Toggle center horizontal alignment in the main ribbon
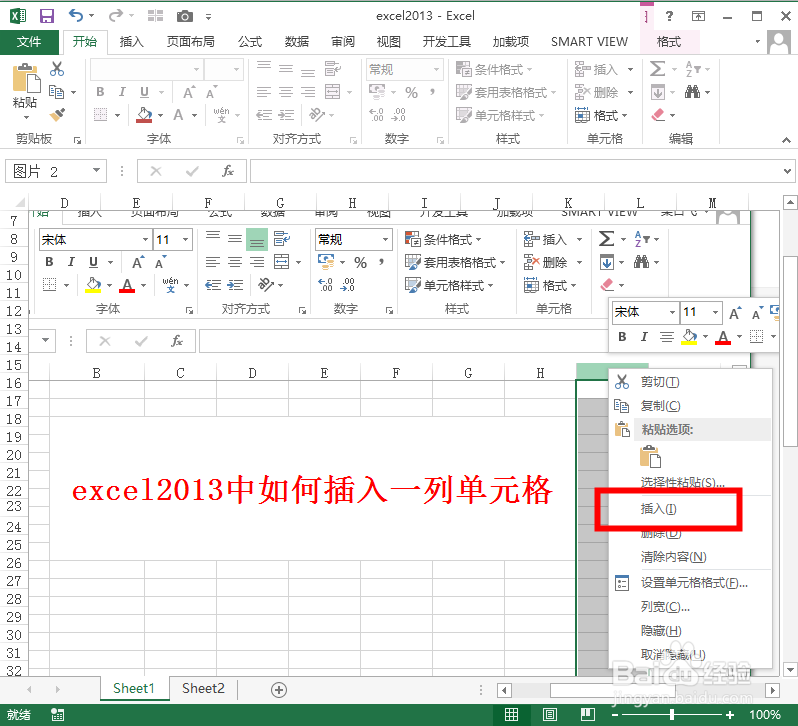This screenshot has height=726, width=798. (286, 92)
